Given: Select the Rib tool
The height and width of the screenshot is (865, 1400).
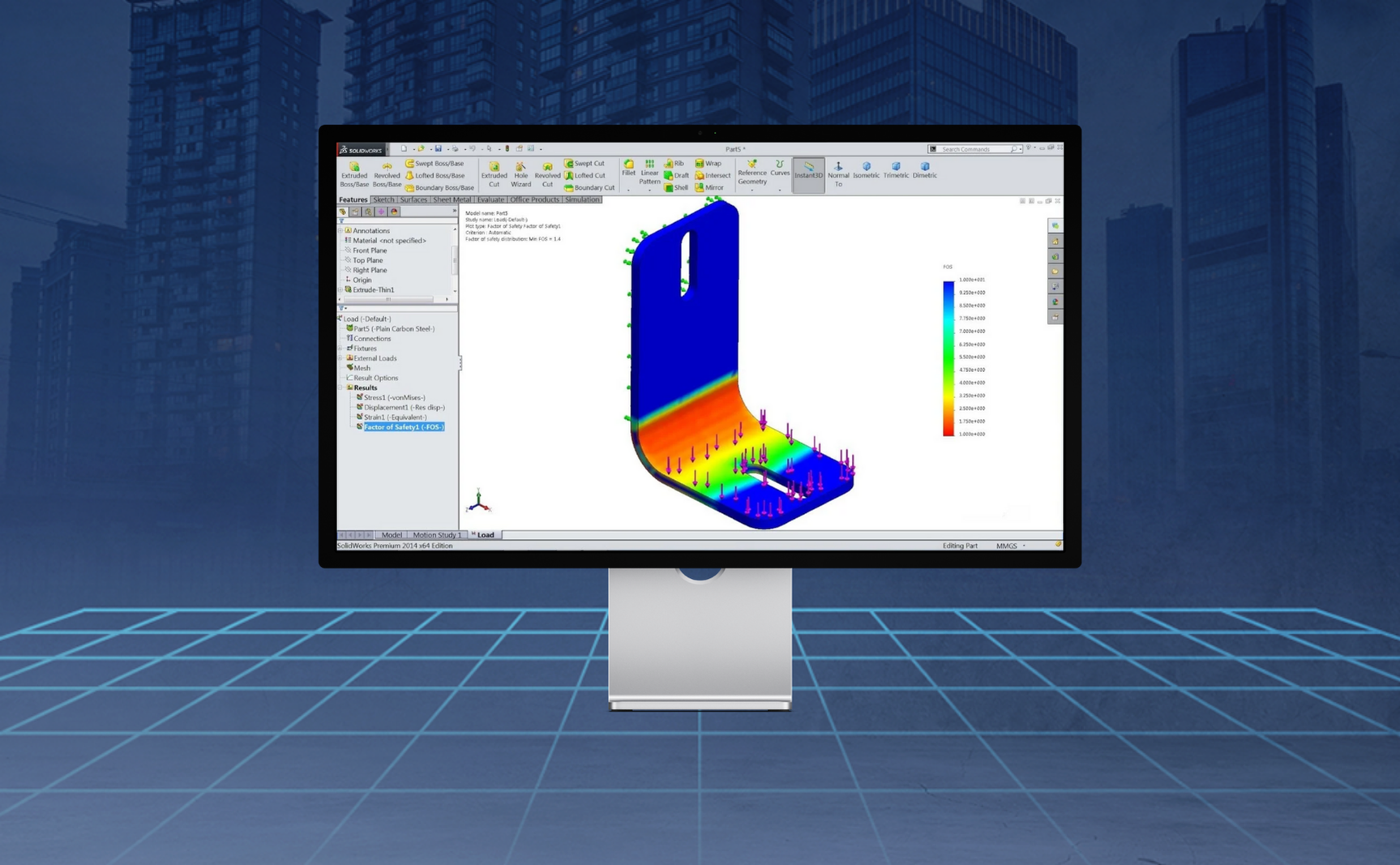Looking at the screenshot, I should pos(674,163).
